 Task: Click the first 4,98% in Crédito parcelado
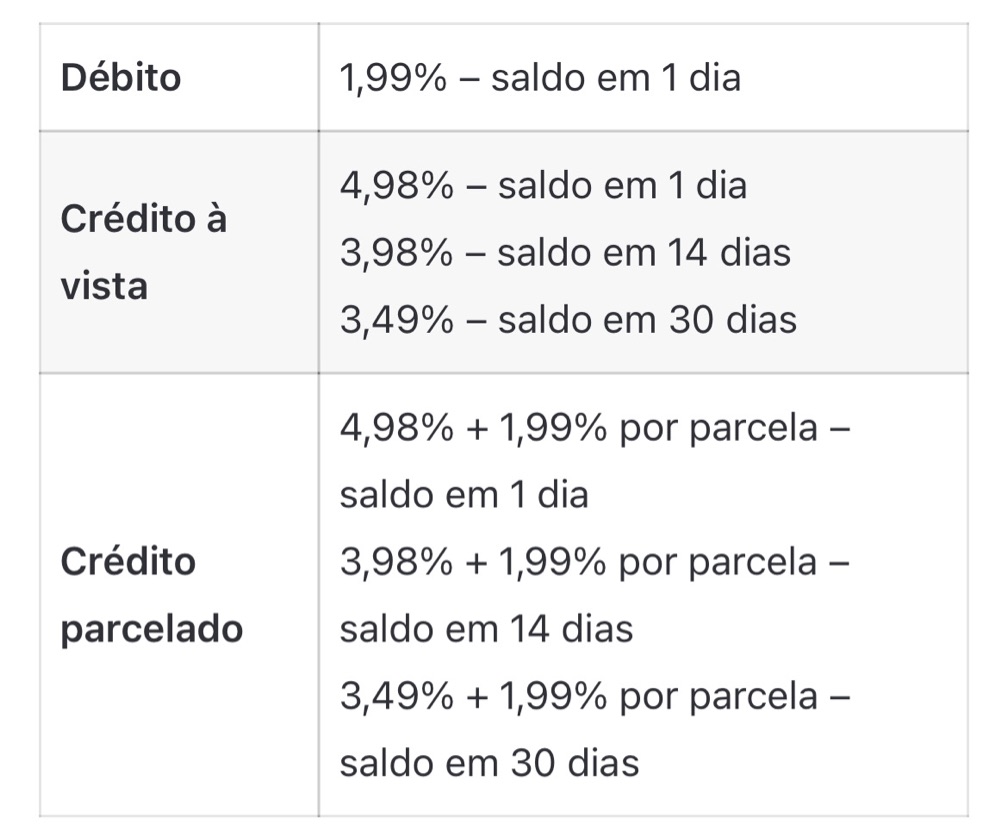[397, 428]
